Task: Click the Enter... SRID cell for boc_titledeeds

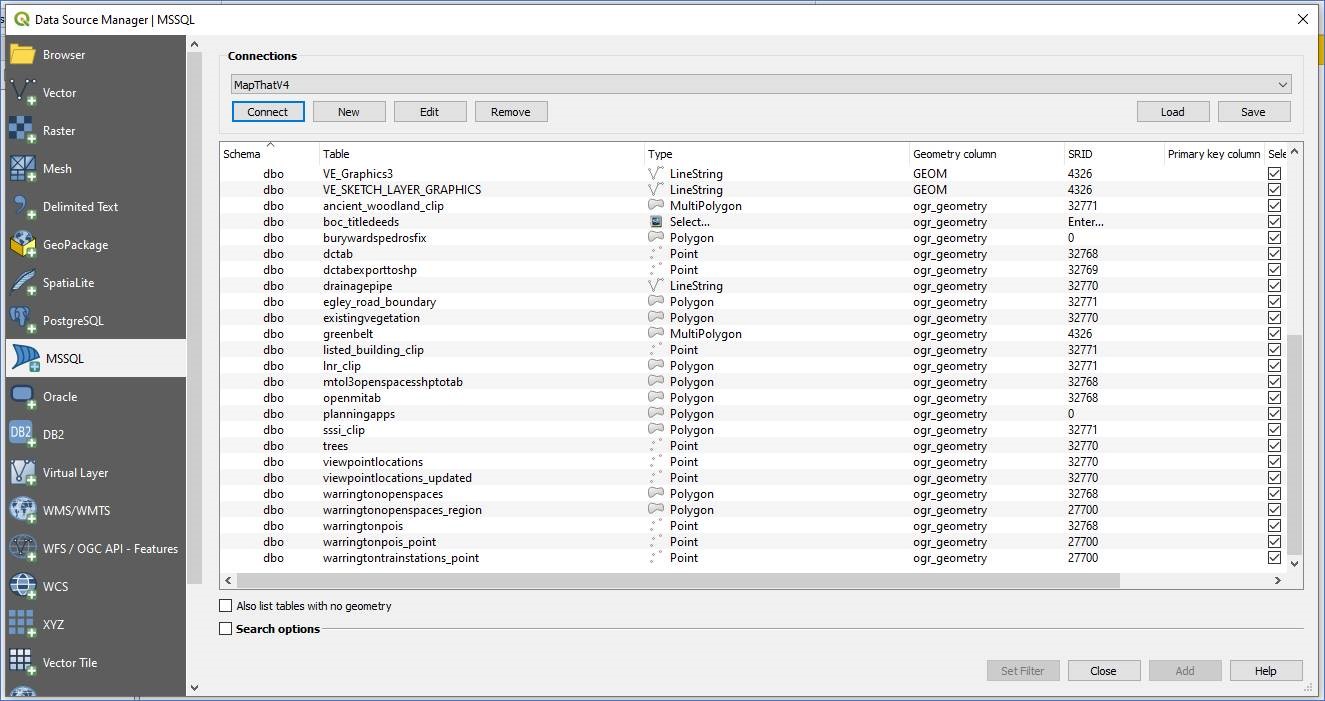Action: pyautogui.click(x=1086, y=222)
